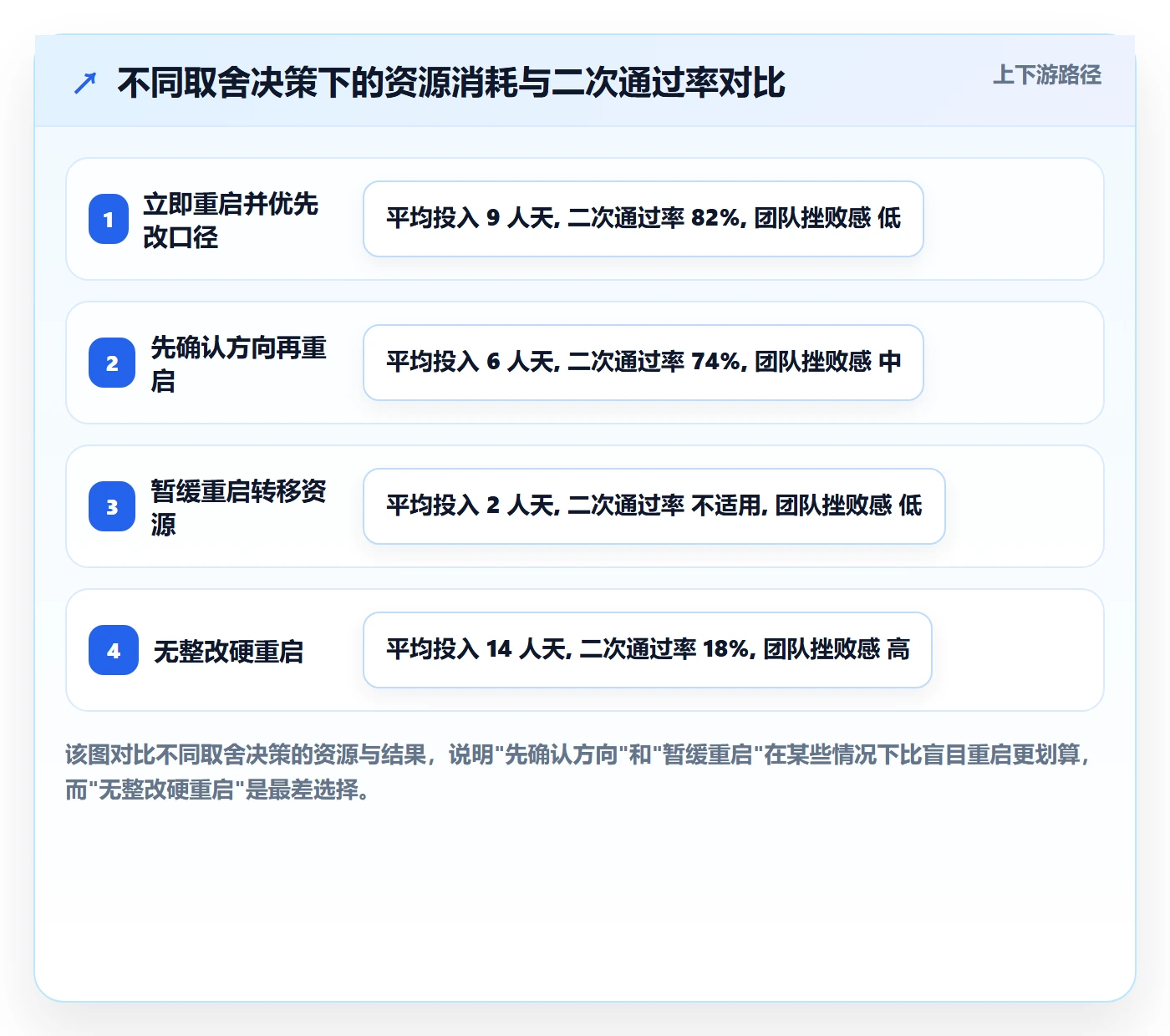
Task: Click the 上下游路径 label in the header
Action: [1046, 74]
